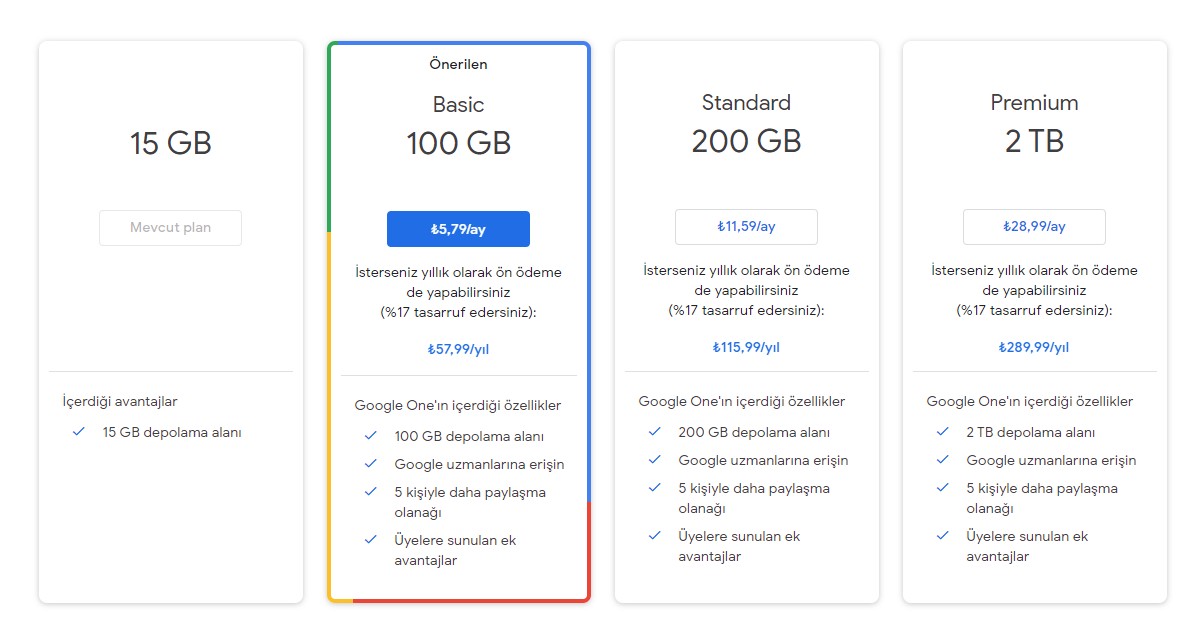Viewport: 1197px width, 627px height.
Task: Select the ₺289,99/yıl annual Premium link
Action: [1034, 348]
